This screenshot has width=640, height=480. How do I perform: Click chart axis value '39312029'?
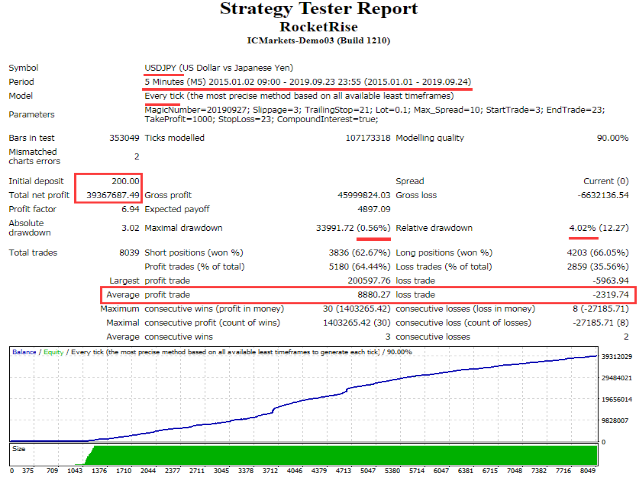click(616, 356)
